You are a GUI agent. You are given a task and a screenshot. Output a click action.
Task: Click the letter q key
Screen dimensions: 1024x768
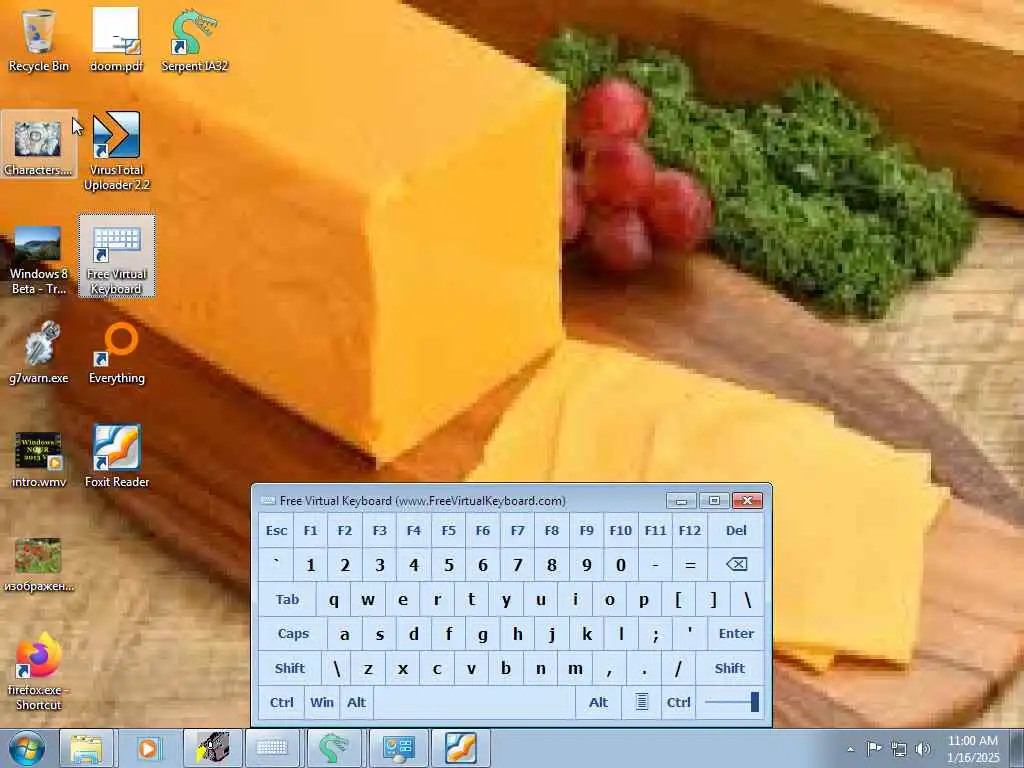point(334,599)
